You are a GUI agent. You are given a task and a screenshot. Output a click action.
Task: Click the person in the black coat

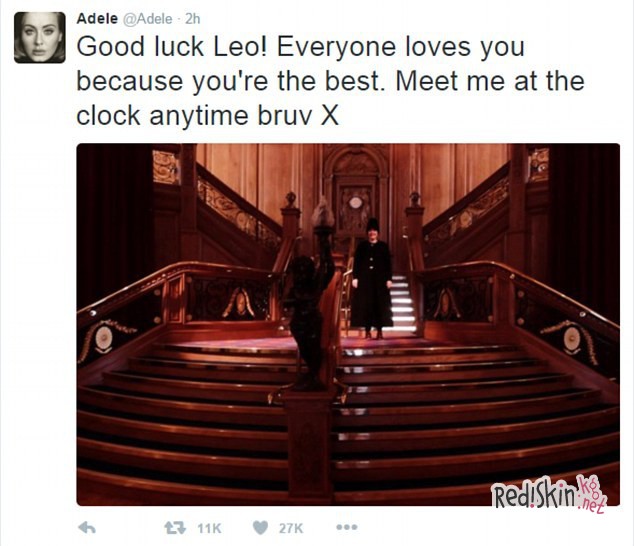point(372,279)
